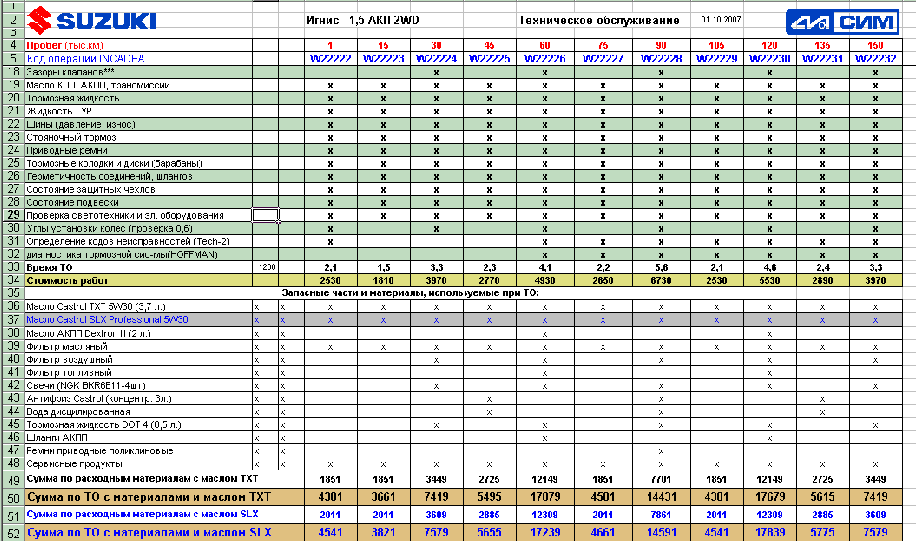This screenshot has width=916, height=541.
Task: Select the 'Состояние подвески' row label
Action: tap(138, 202)
